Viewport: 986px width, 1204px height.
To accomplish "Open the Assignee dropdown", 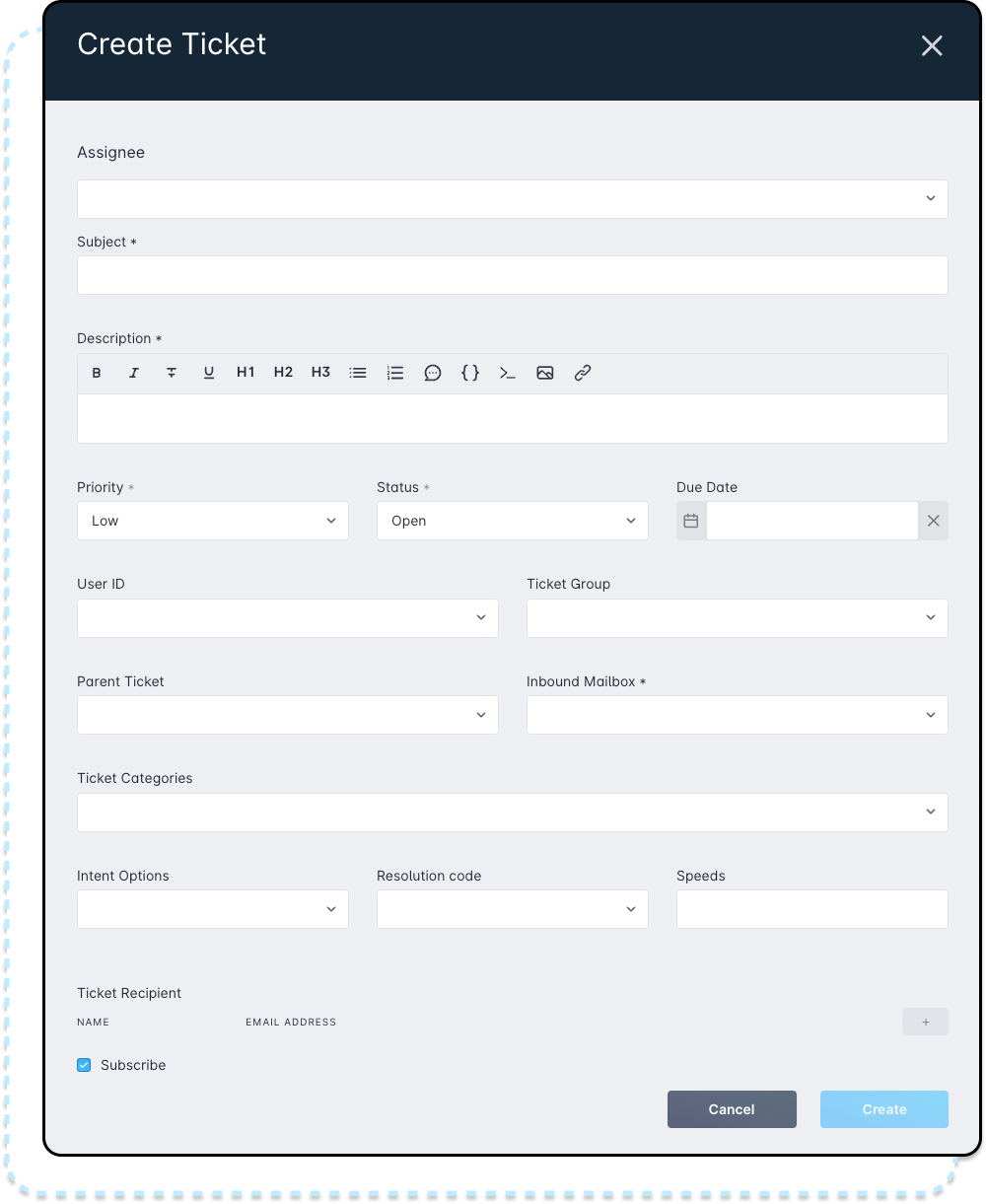I will coord(513,199).
